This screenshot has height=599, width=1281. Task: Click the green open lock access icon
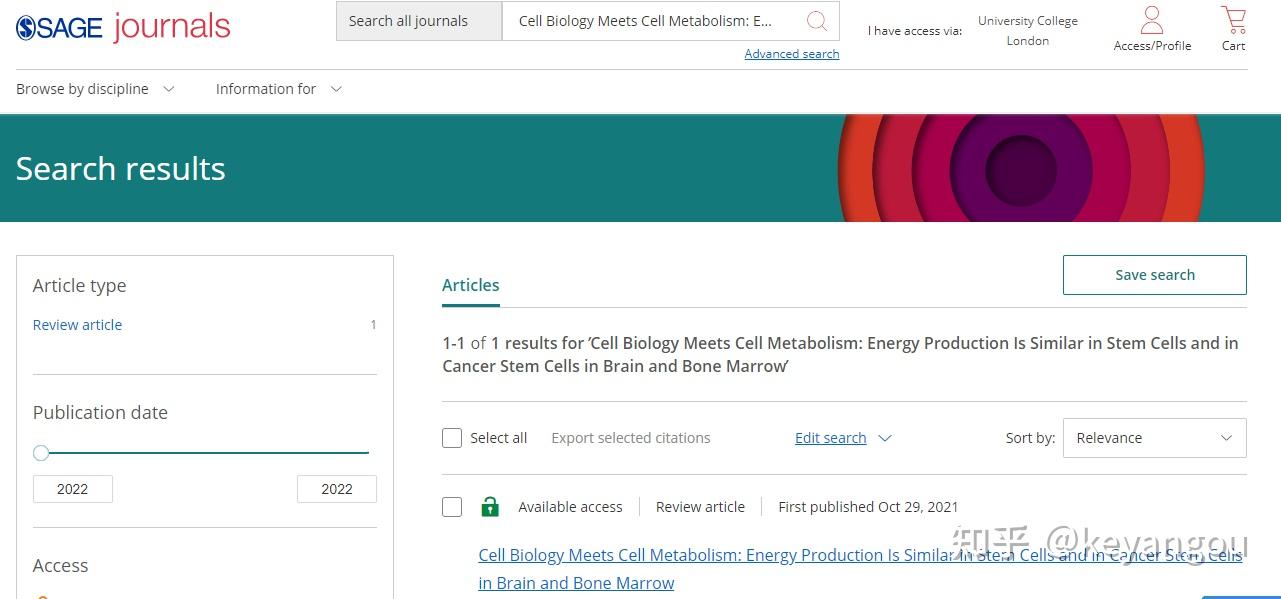tap(490, 507)
